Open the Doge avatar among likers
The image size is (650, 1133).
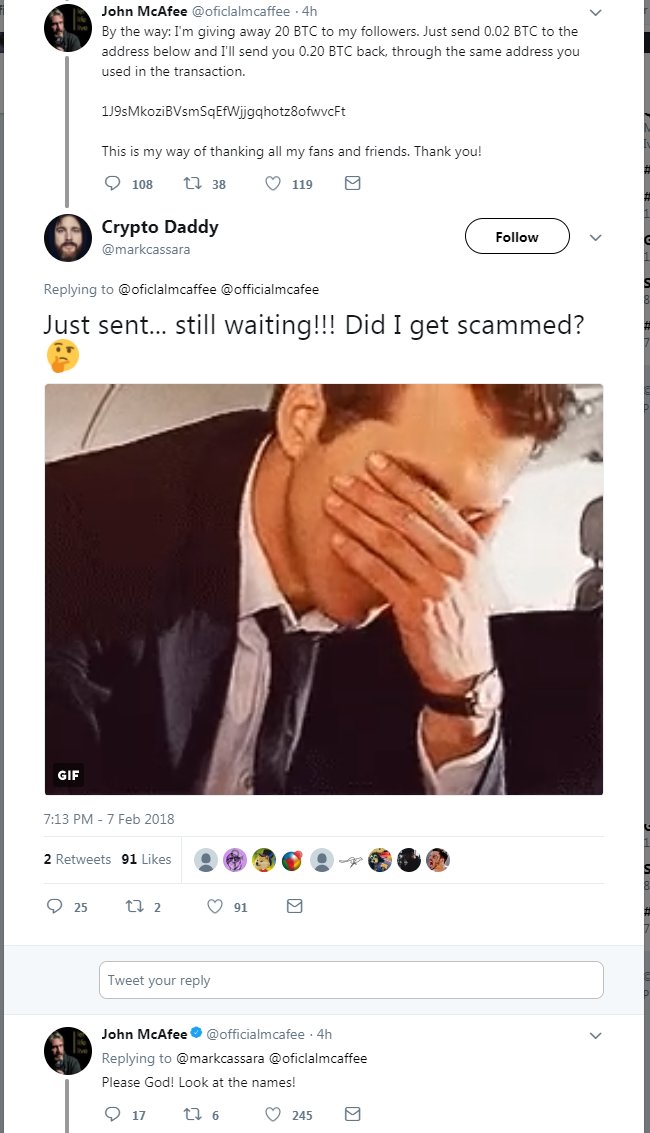point(264,860)
